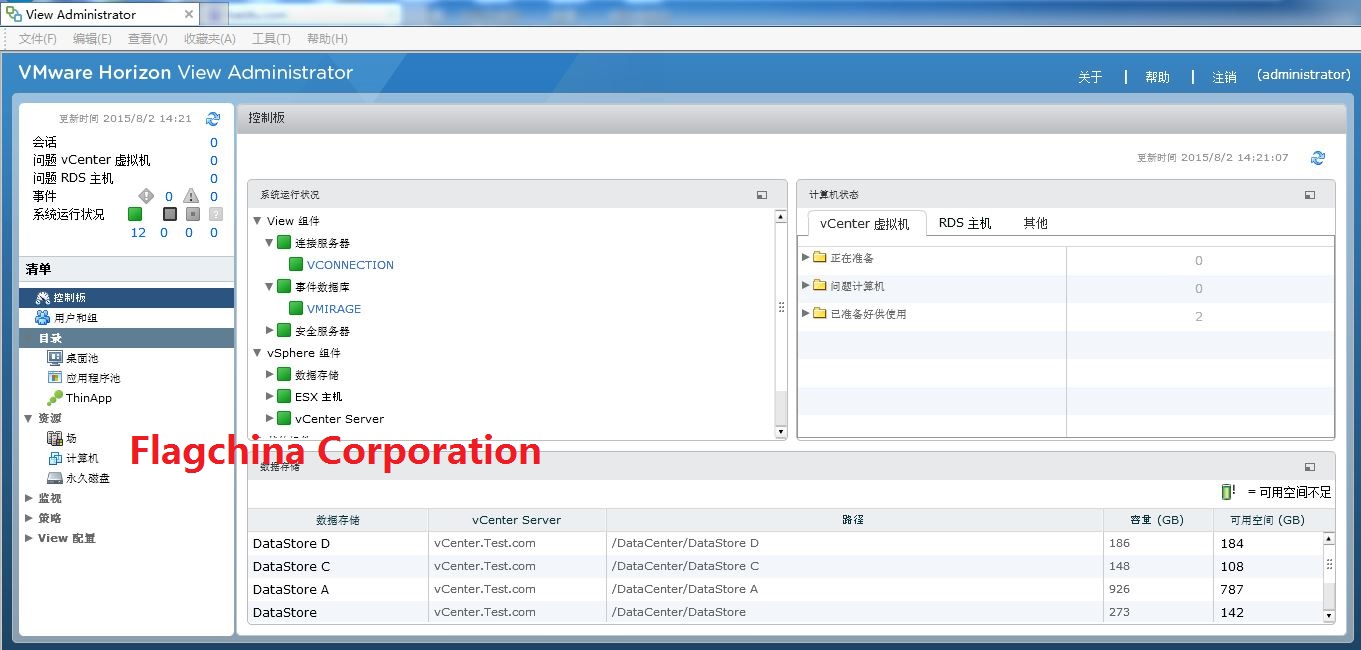
Task: Expand the vCenter Server node
Action: [270, 419]
